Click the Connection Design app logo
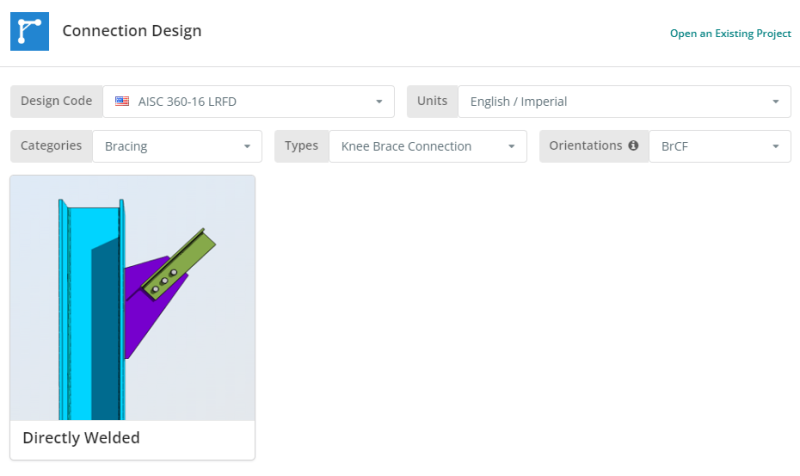The height and width of the screenshot is (476, 800). click(29, 31)
